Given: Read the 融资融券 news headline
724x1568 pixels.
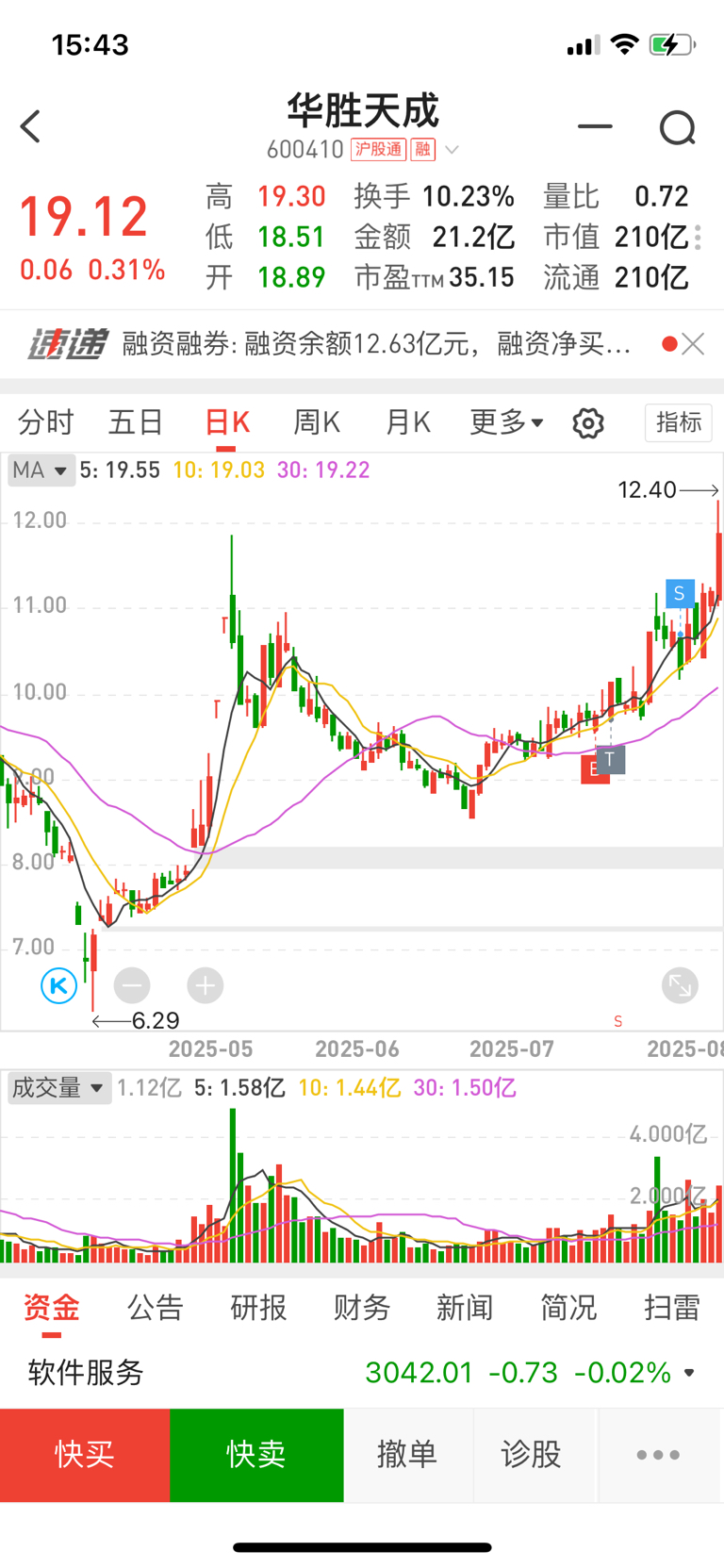Looking at the screenshot, I should point(376,344).
